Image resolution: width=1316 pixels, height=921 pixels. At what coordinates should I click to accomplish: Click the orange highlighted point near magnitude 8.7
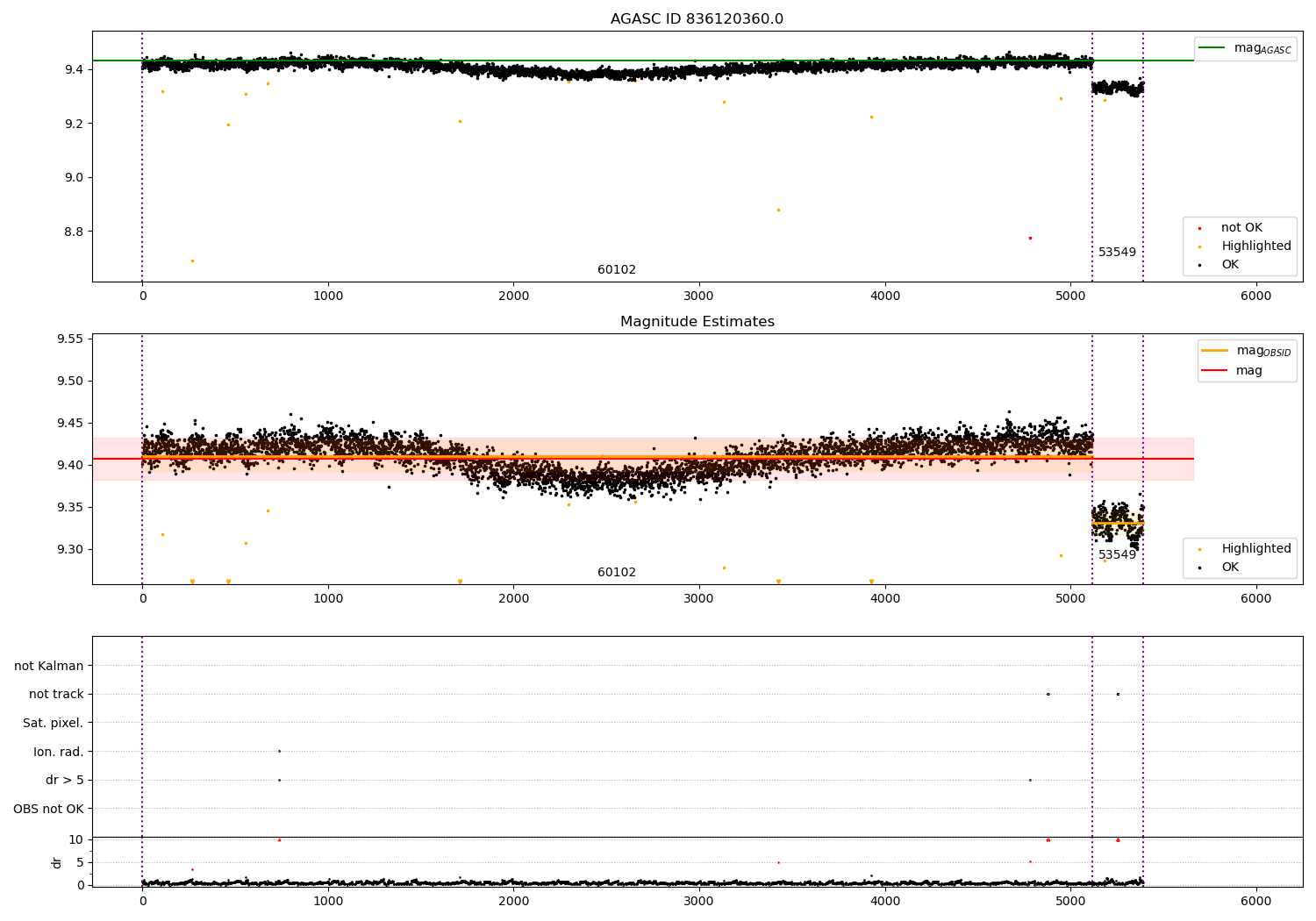pyautogui.click(x=192, y=261)
